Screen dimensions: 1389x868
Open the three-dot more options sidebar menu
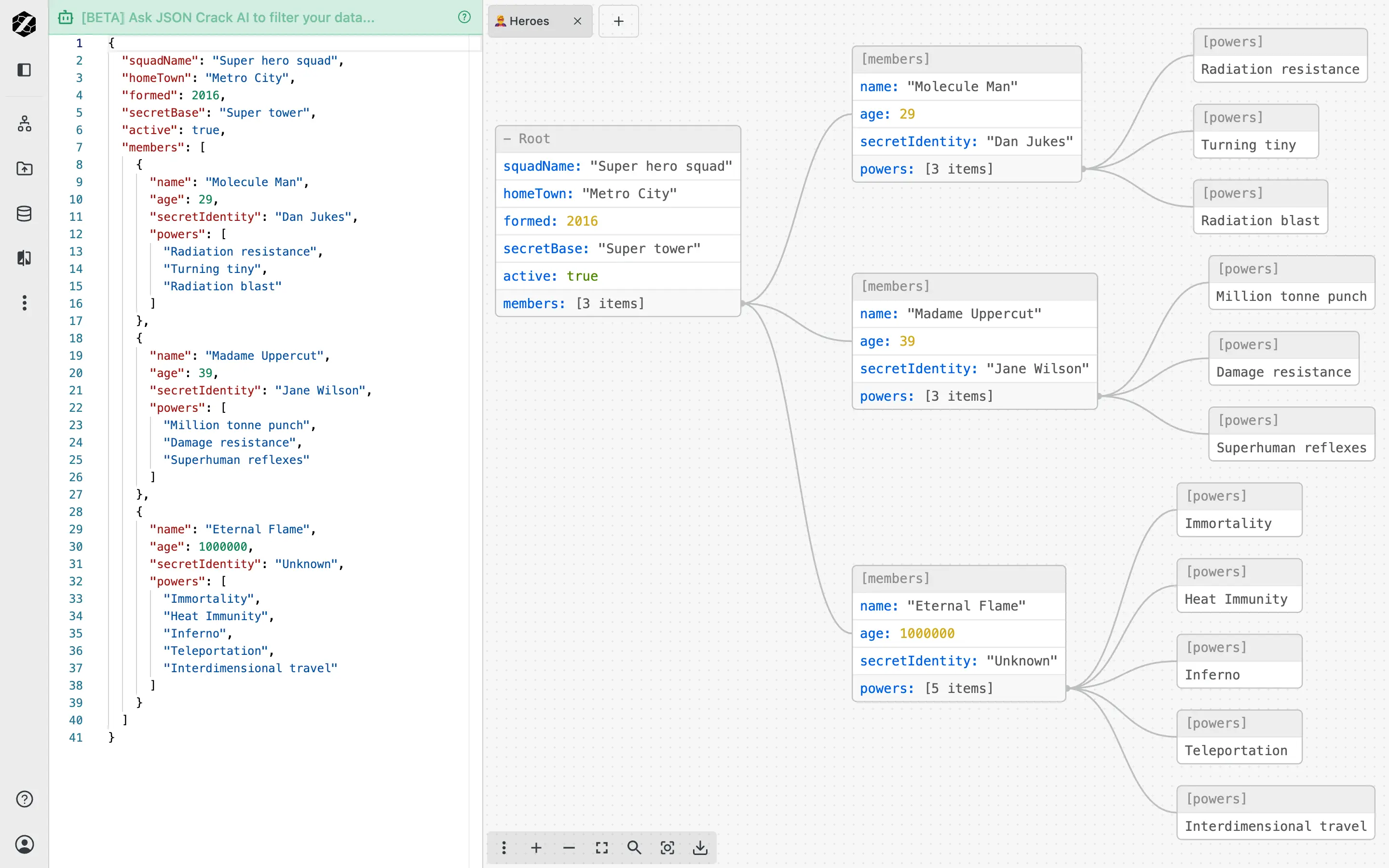coord(24,302)
